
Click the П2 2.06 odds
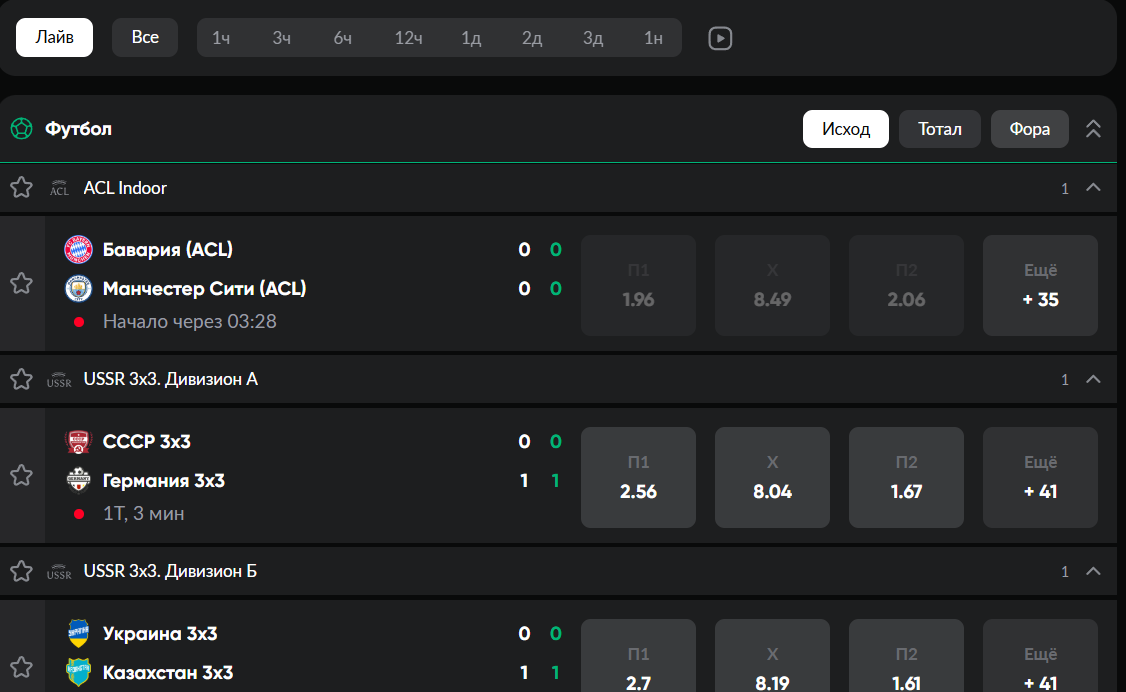[906, 286]
